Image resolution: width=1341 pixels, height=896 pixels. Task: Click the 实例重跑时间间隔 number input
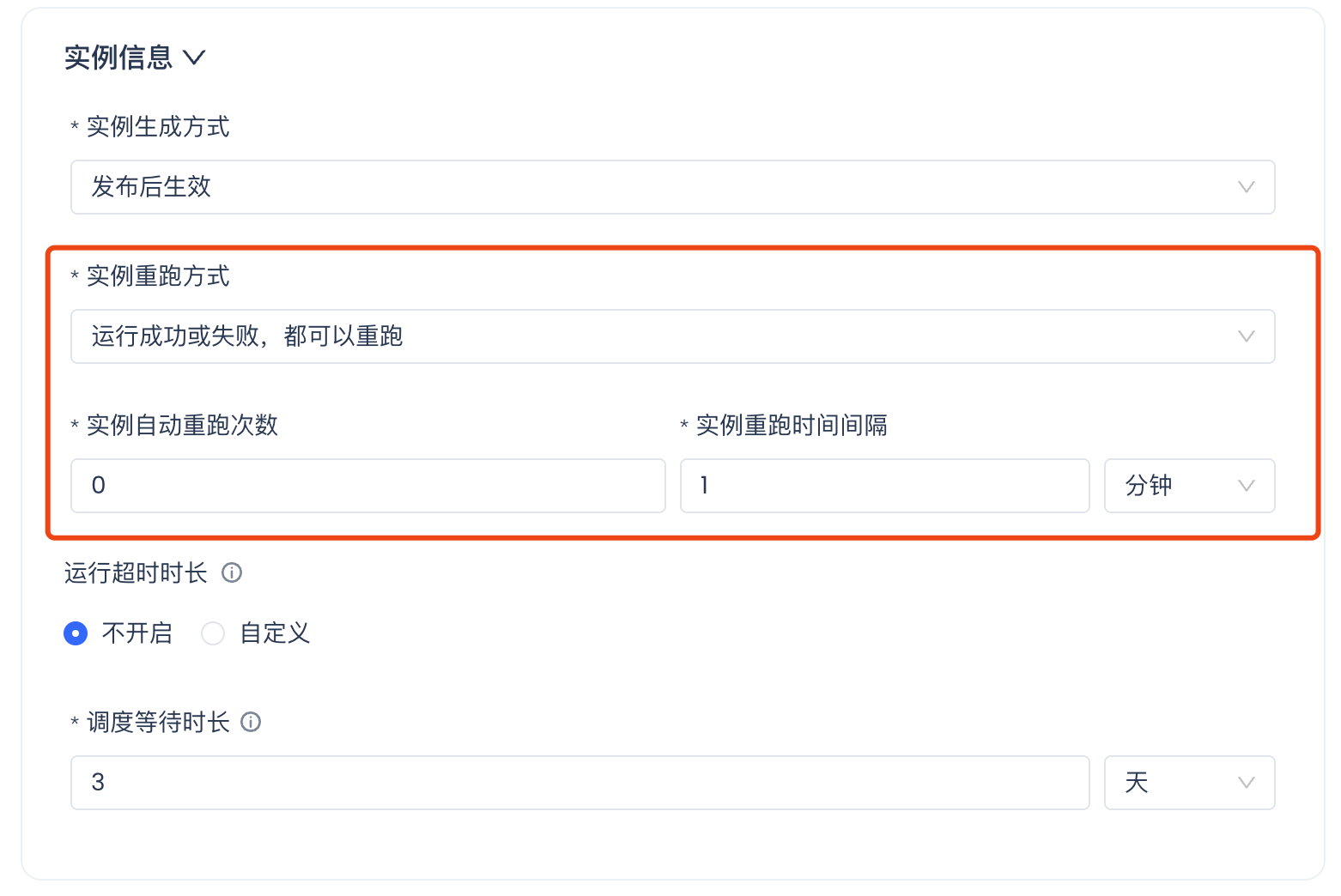click(x=884, y=486)
